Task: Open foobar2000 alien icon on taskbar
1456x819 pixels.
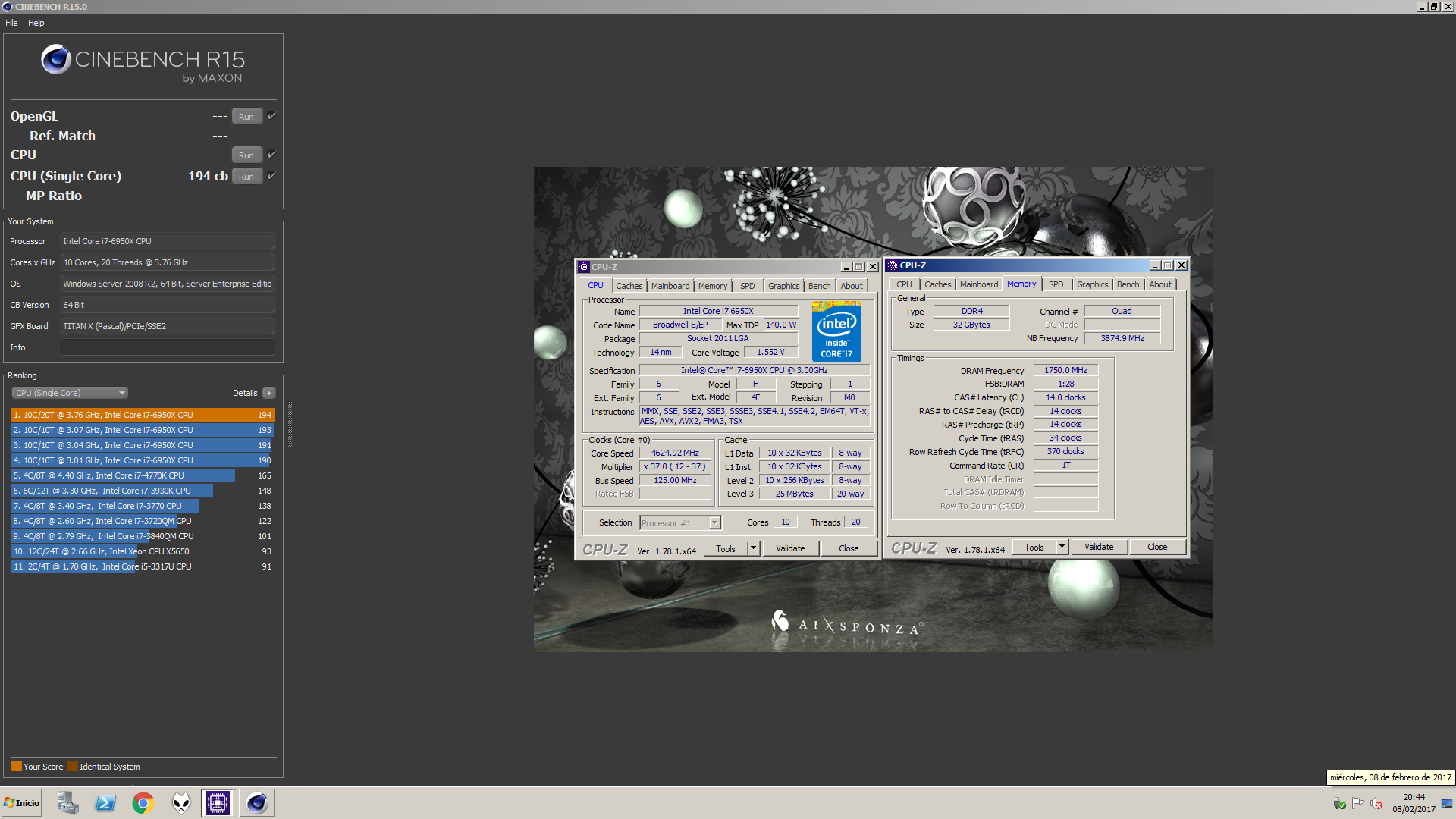Action: tap(180, 802)
